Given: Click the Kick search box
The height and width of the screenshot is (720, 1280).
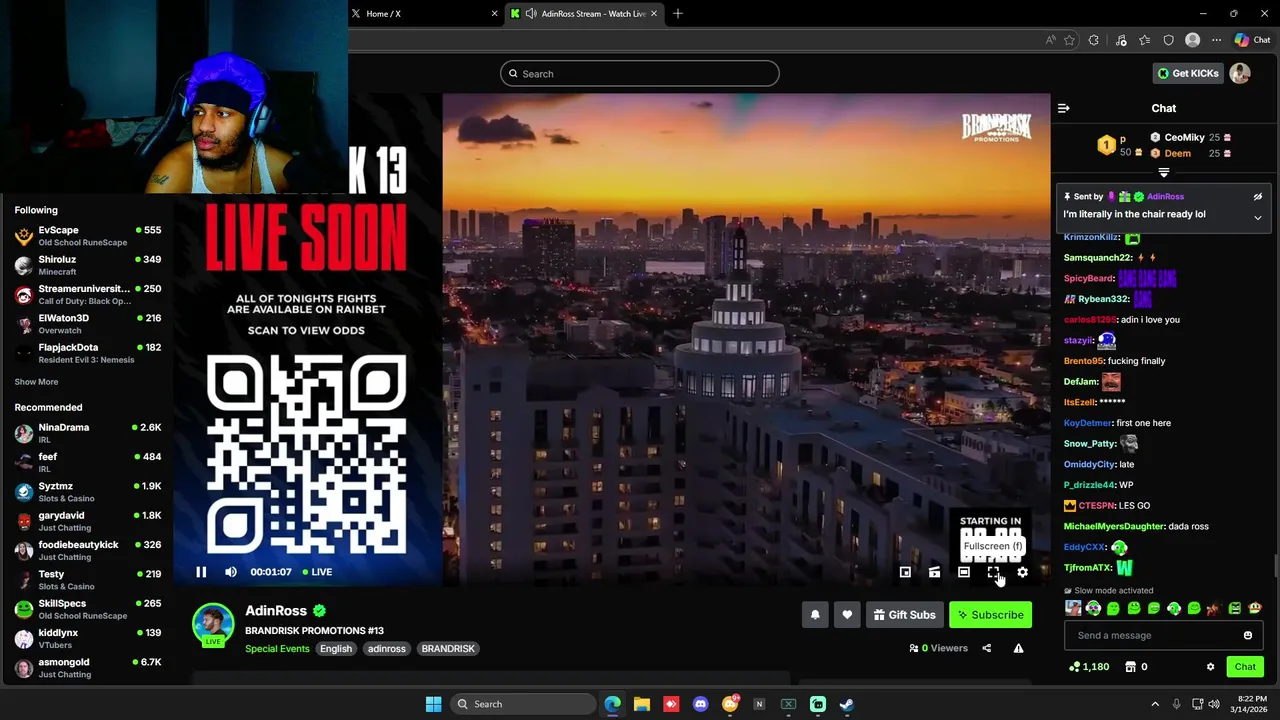Looking at the screenshot, I should click(x=640, y=73).
